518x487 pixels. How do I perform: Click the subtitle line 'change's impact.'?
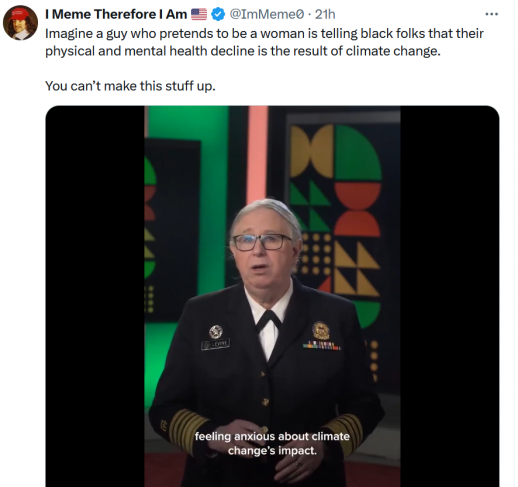click(272, 451)
